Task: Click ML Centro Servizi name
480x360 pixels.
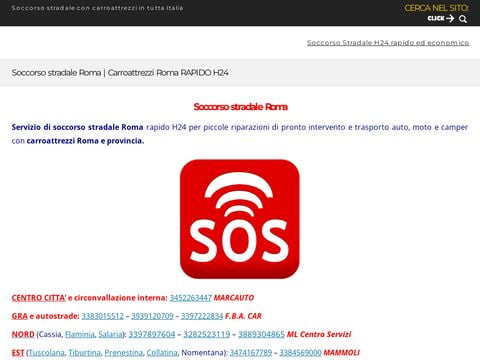Action: (x=319, y=334)
